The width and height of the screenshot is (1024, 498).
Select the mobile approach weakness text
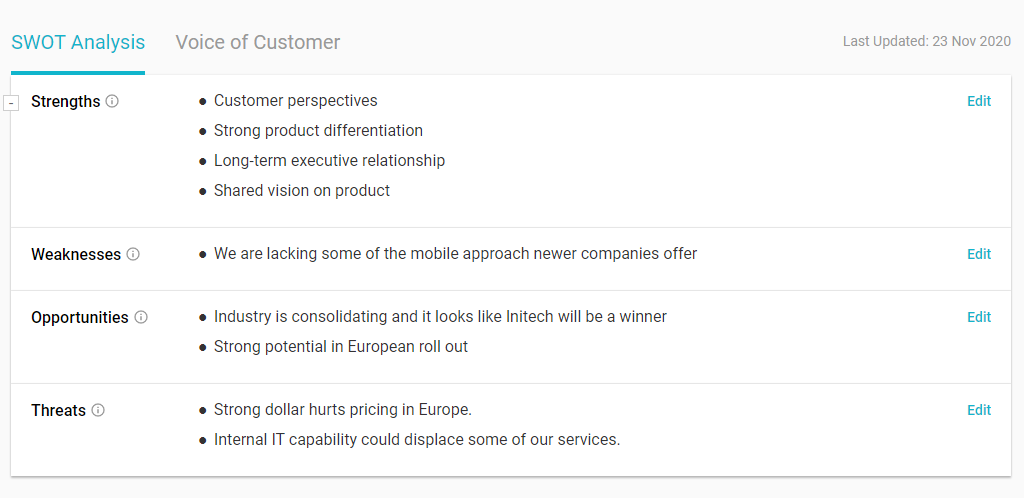[x=455, y=254]
